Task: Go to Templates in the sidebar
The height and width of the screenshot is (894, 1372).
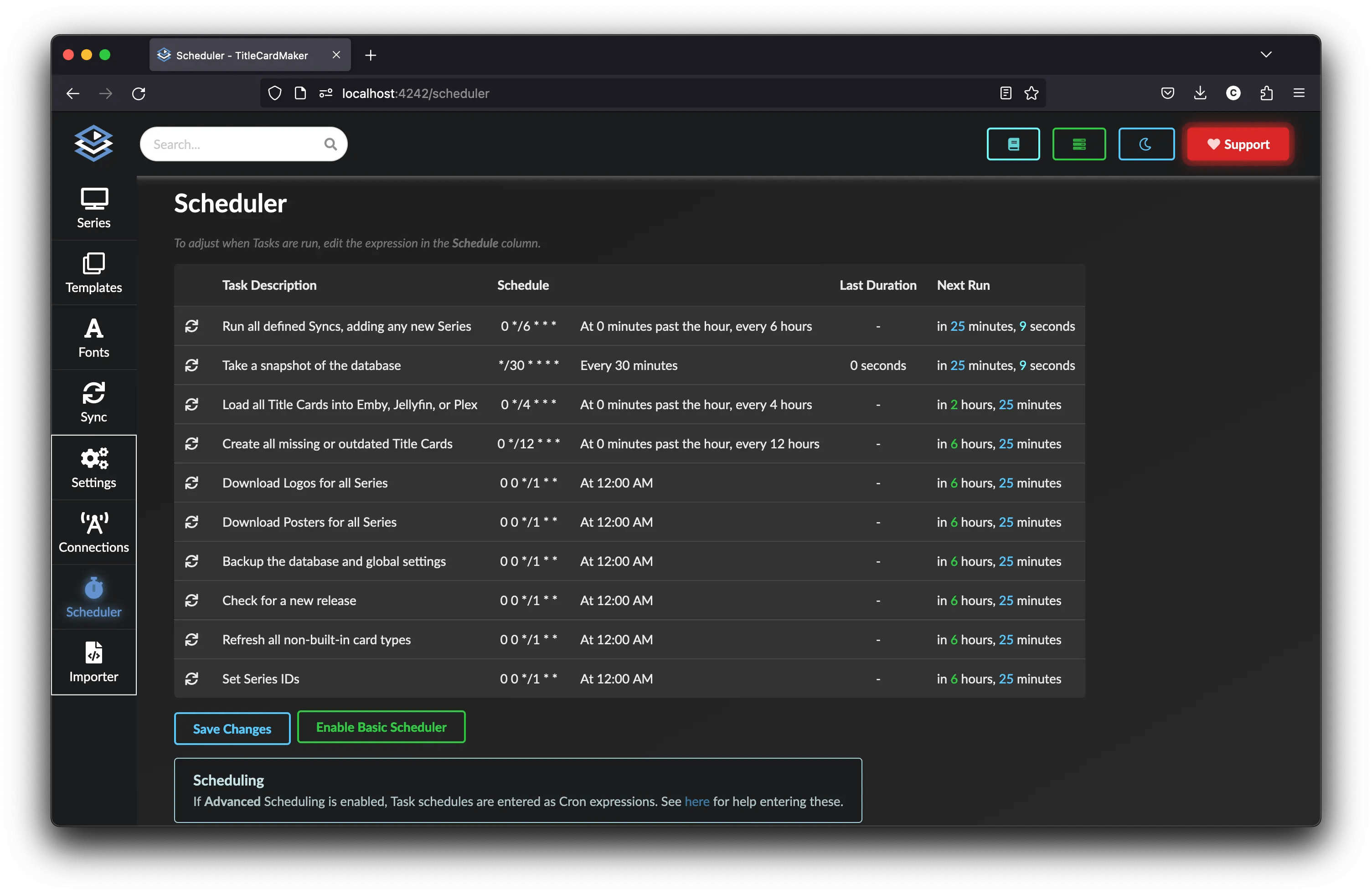Action: click(93, 272)
